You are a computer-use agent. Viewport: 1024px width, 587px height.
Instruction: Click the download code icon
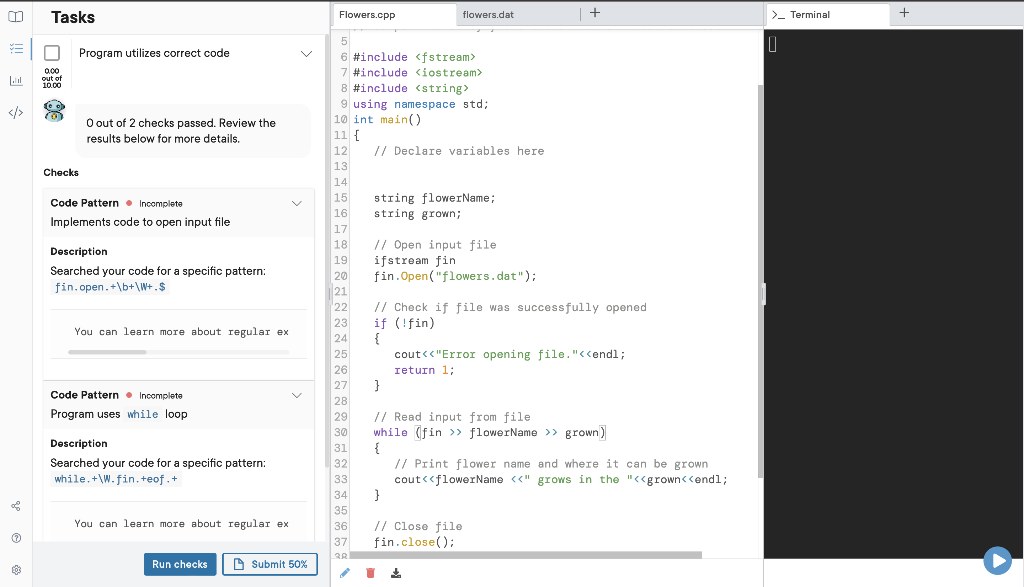pyautogui.click(x=395, y=572)
